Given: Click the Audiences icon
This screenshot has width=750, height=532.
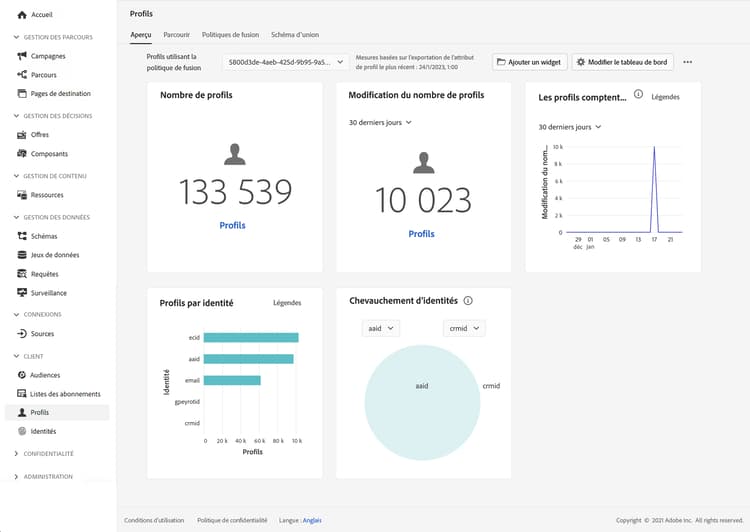Looking at the screenshot, I should pos(22,375).
